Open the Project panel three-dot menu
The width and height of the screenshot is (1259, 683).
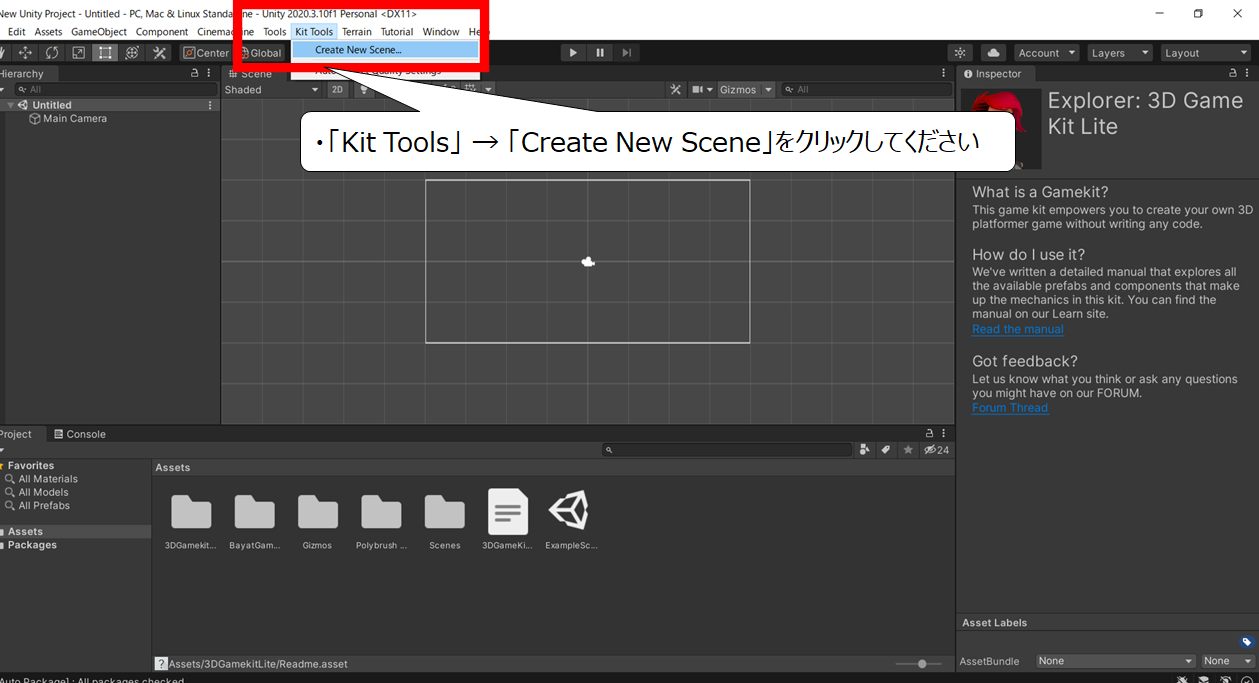(943, 433)
